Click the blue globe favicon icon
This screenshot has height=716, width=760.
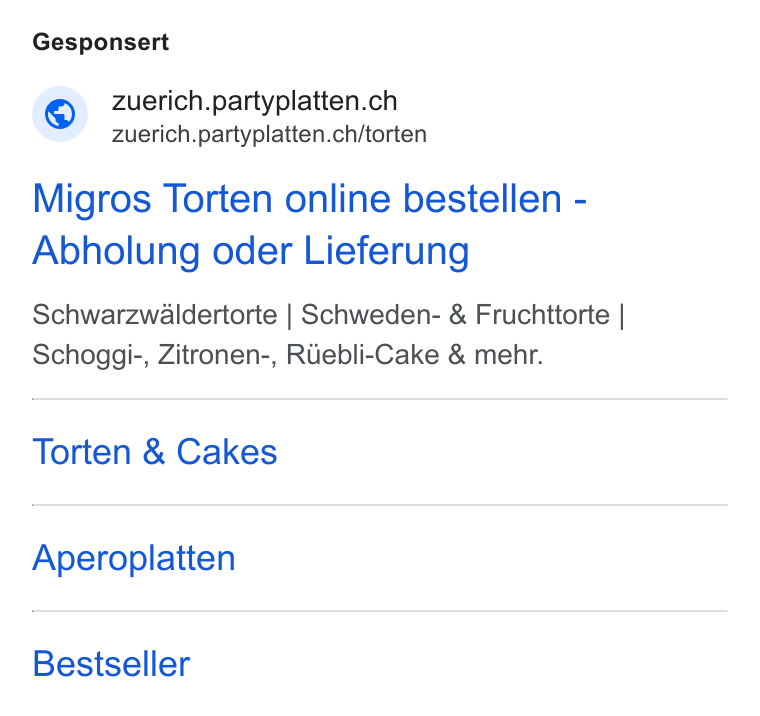click(x=60, y=114)
